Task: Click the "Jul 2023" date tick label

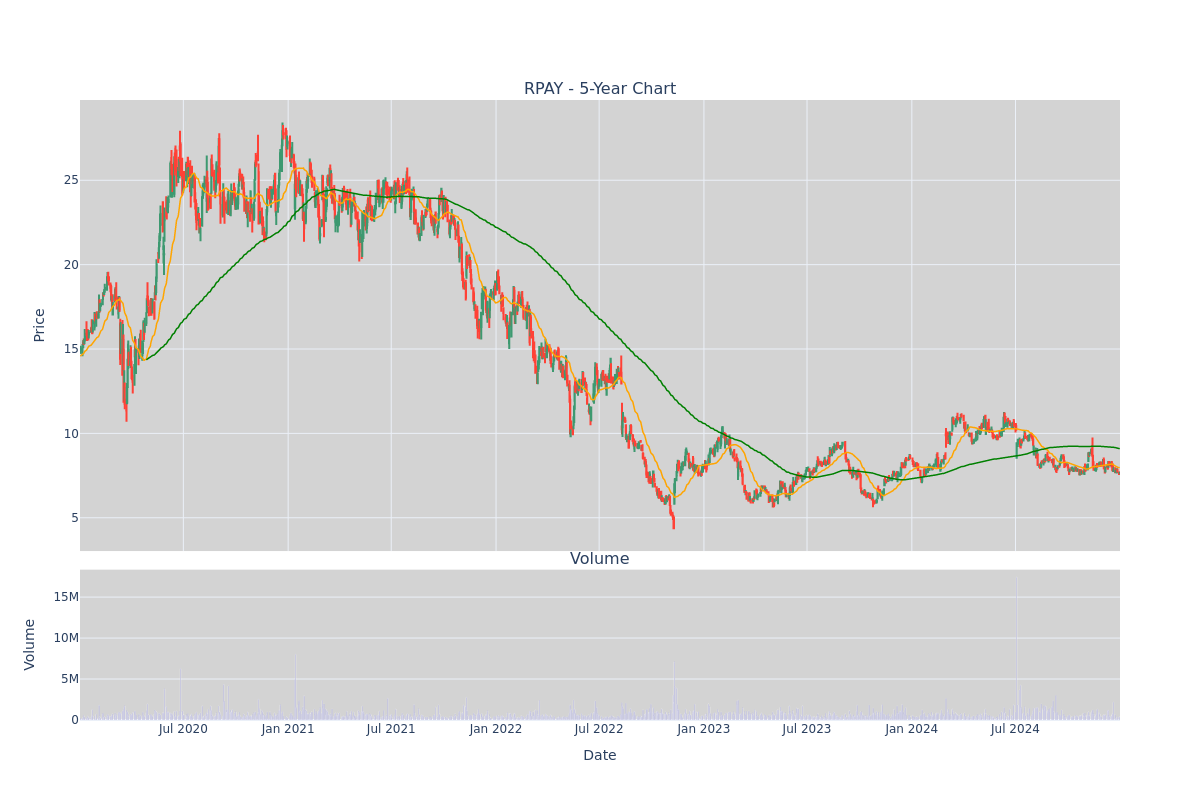Action: tap(807, 729)
